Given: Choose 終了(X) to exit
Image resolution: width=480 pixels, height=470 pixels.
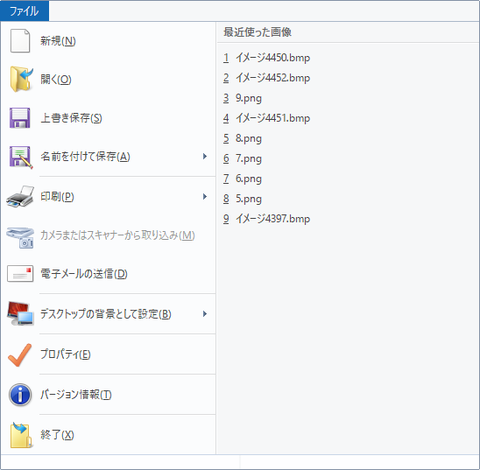Looking at the screenshot, I should click(x=108, y=435).
